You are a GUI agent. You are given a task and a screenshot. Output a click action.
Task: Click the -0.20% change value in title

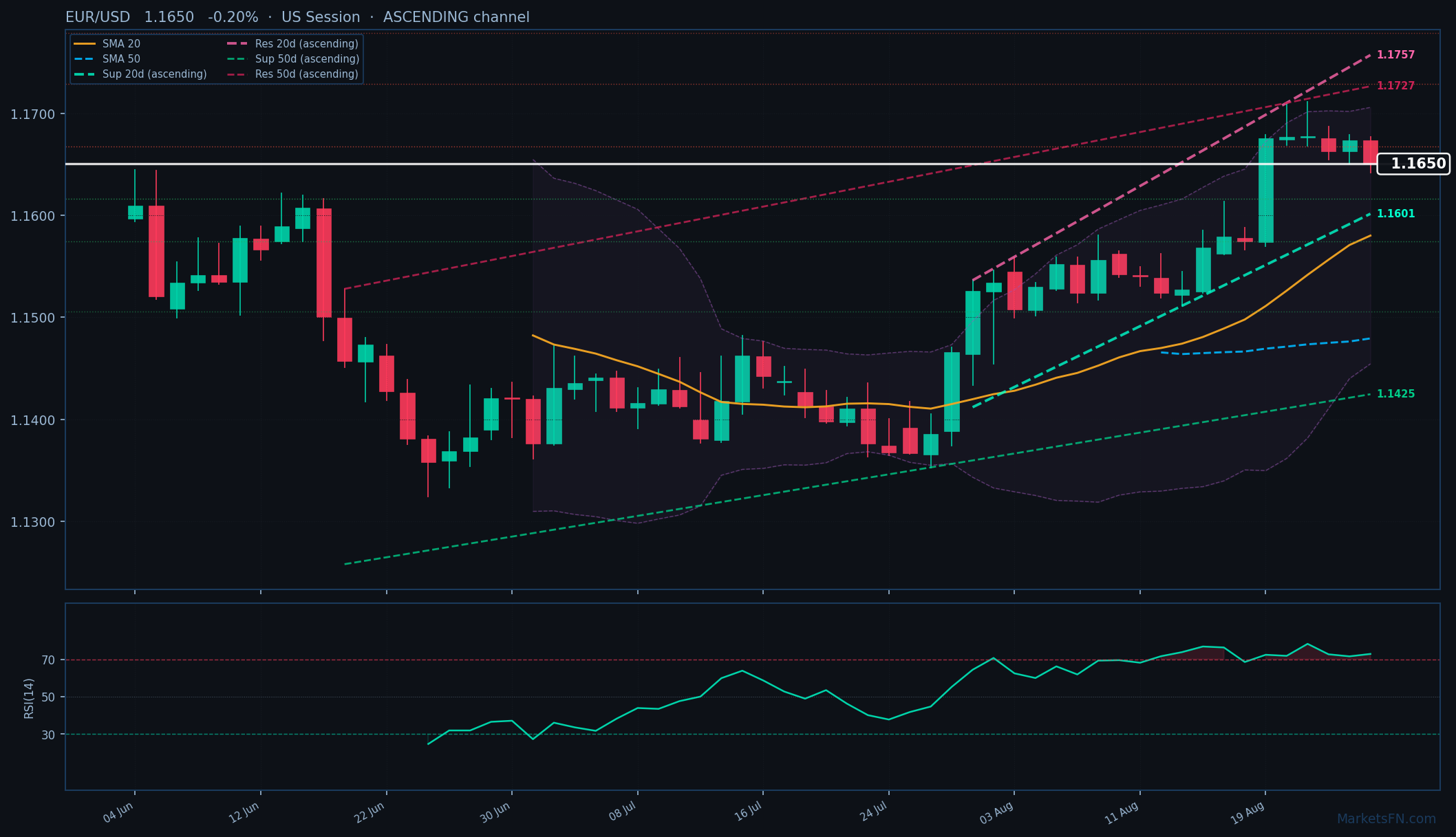coord(233,17)
